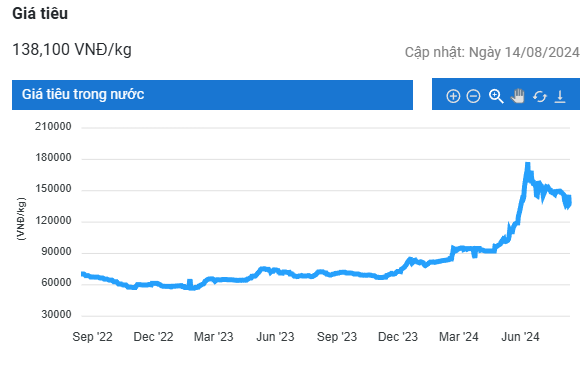Activate the hand panning tool
Viewport: 585px width, 365px height.
[518, 96]
